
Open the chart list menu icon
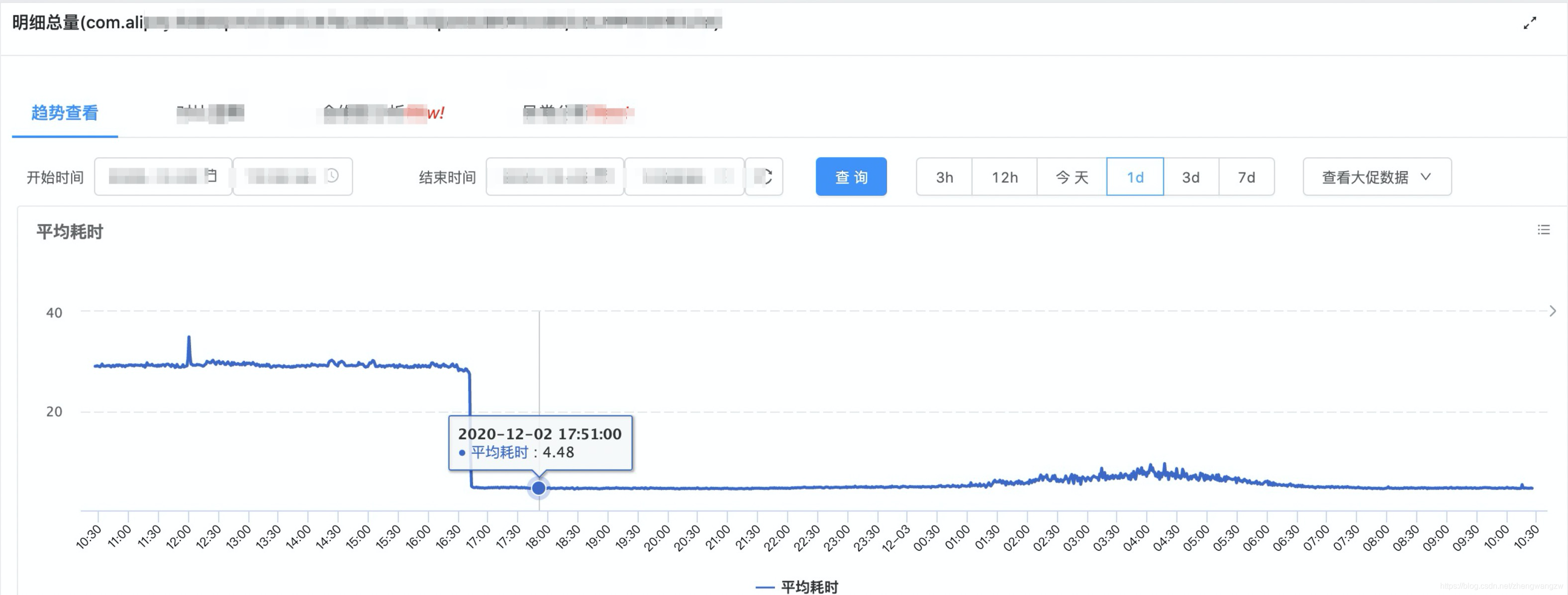pyautogui.click(x=1543, y=230)
